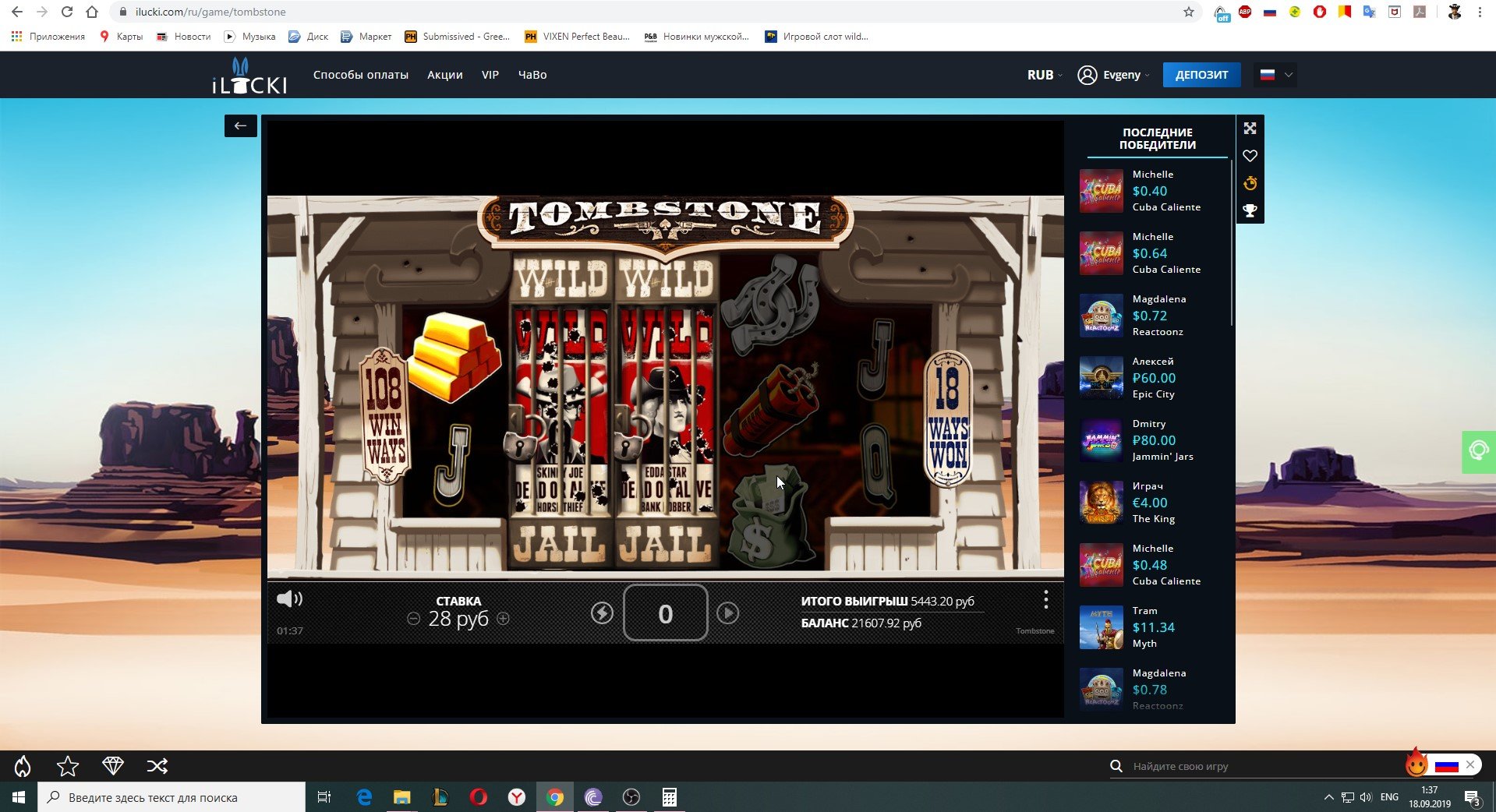This screenshot has width=1496, height=812.
Task: Open the live chat support widget
Action: click(1478, 451)
